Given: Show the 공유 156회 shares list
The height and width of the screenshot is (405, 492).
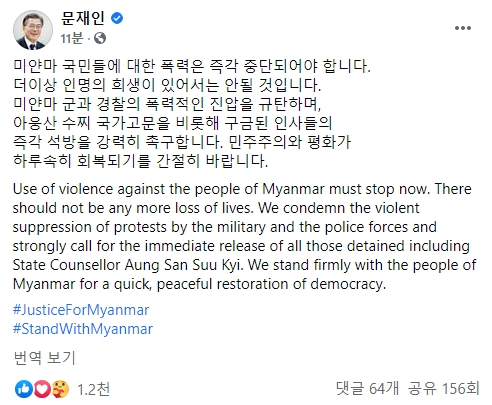Looking at the screenshot, I should pos(444,388).
